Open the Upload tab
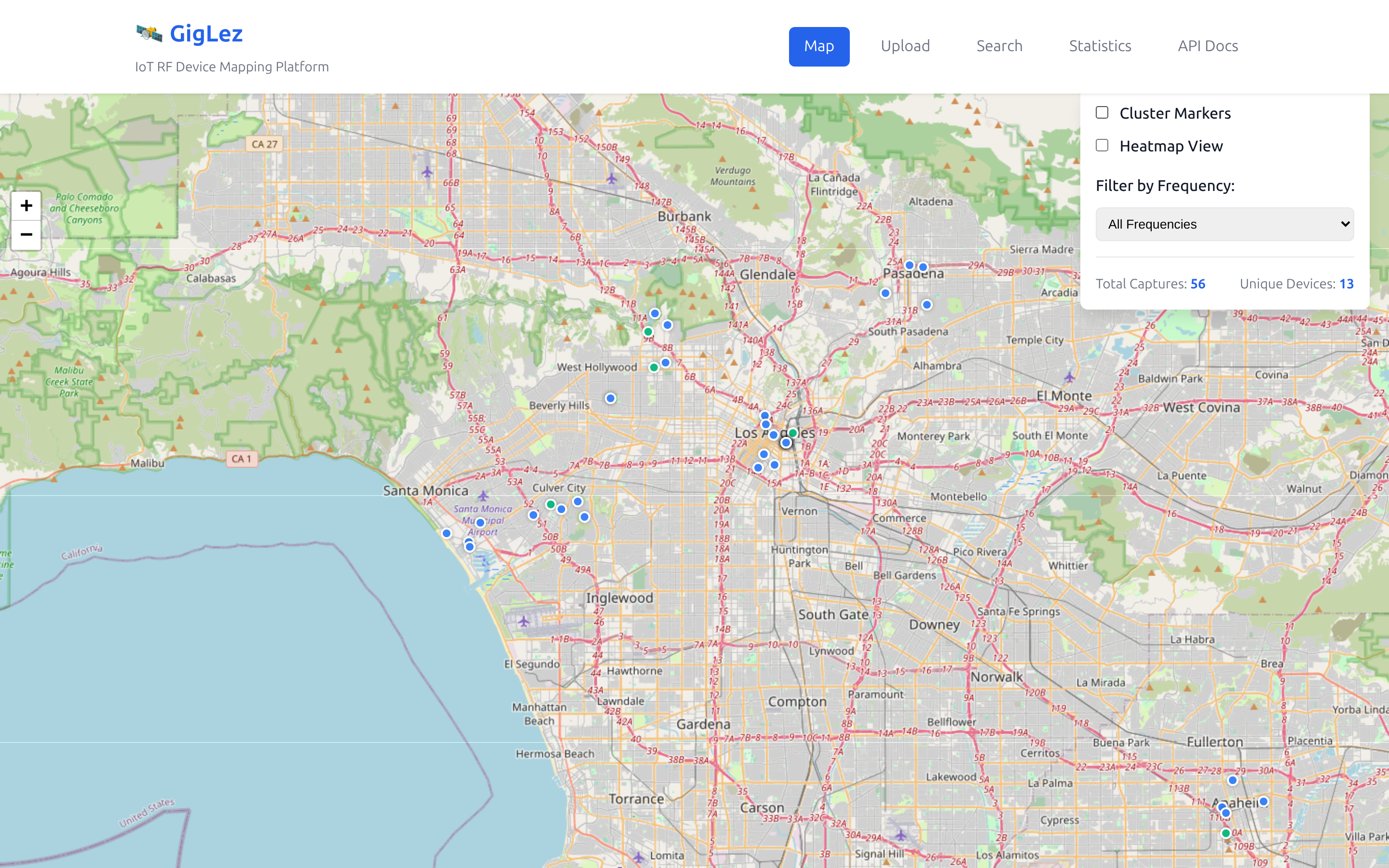This screenshot has width=1389, height=868. 905,46
